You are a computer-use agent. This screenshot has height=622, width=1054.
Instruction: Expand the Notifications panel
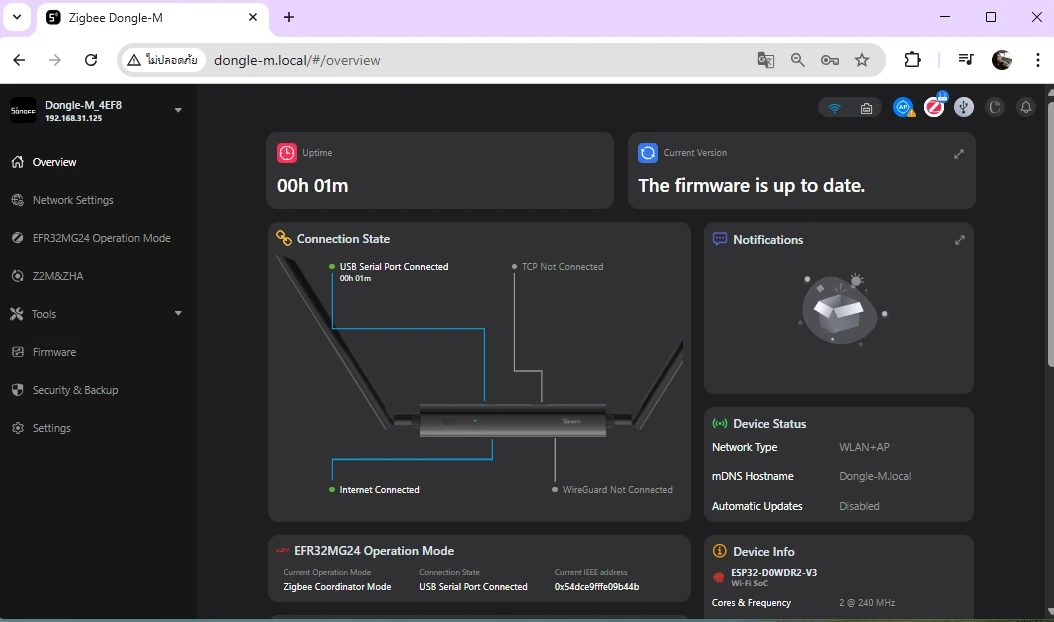(x=959, y=240)
